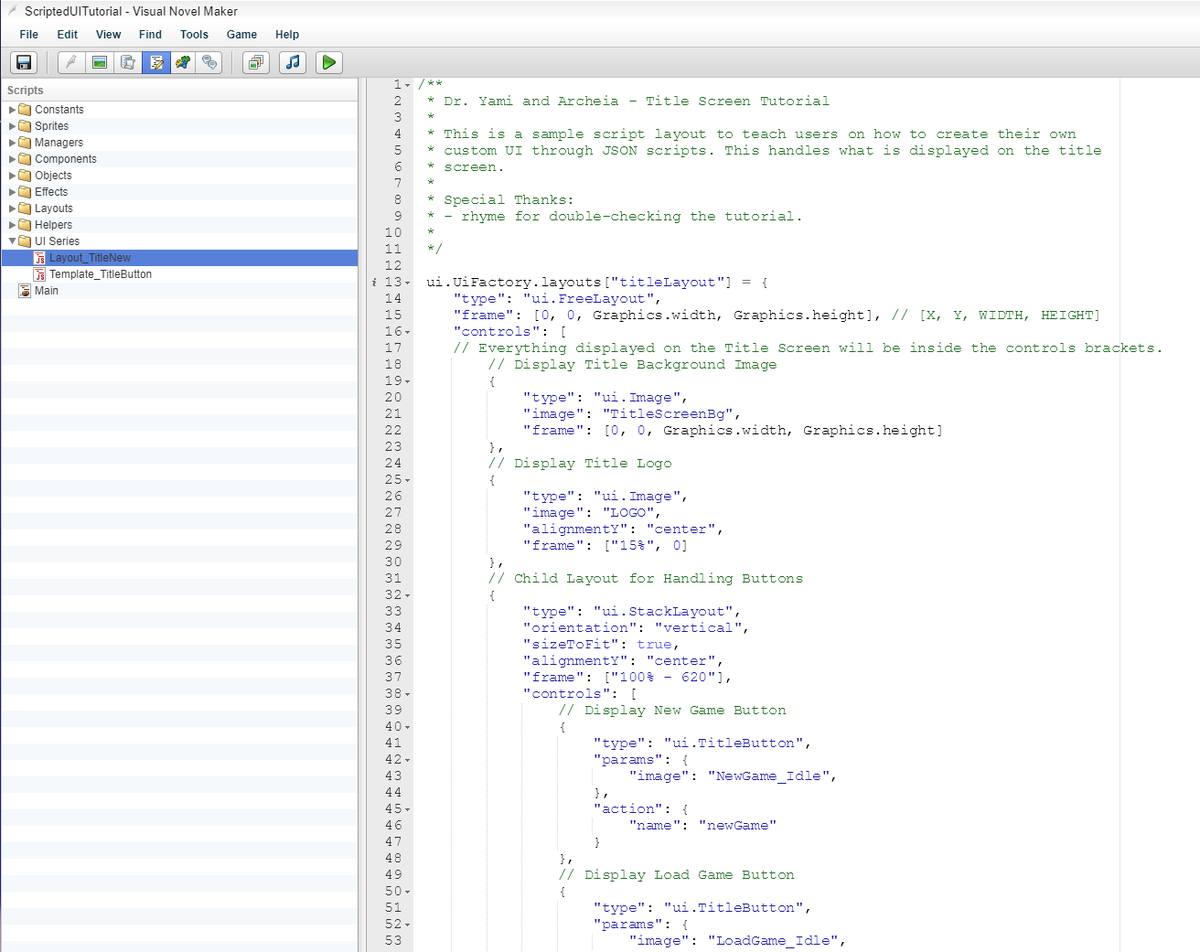Image resolution: width=1200 pixels, height=952 pixels.
Task: Click the green Play test button
Action: (328, 62)
